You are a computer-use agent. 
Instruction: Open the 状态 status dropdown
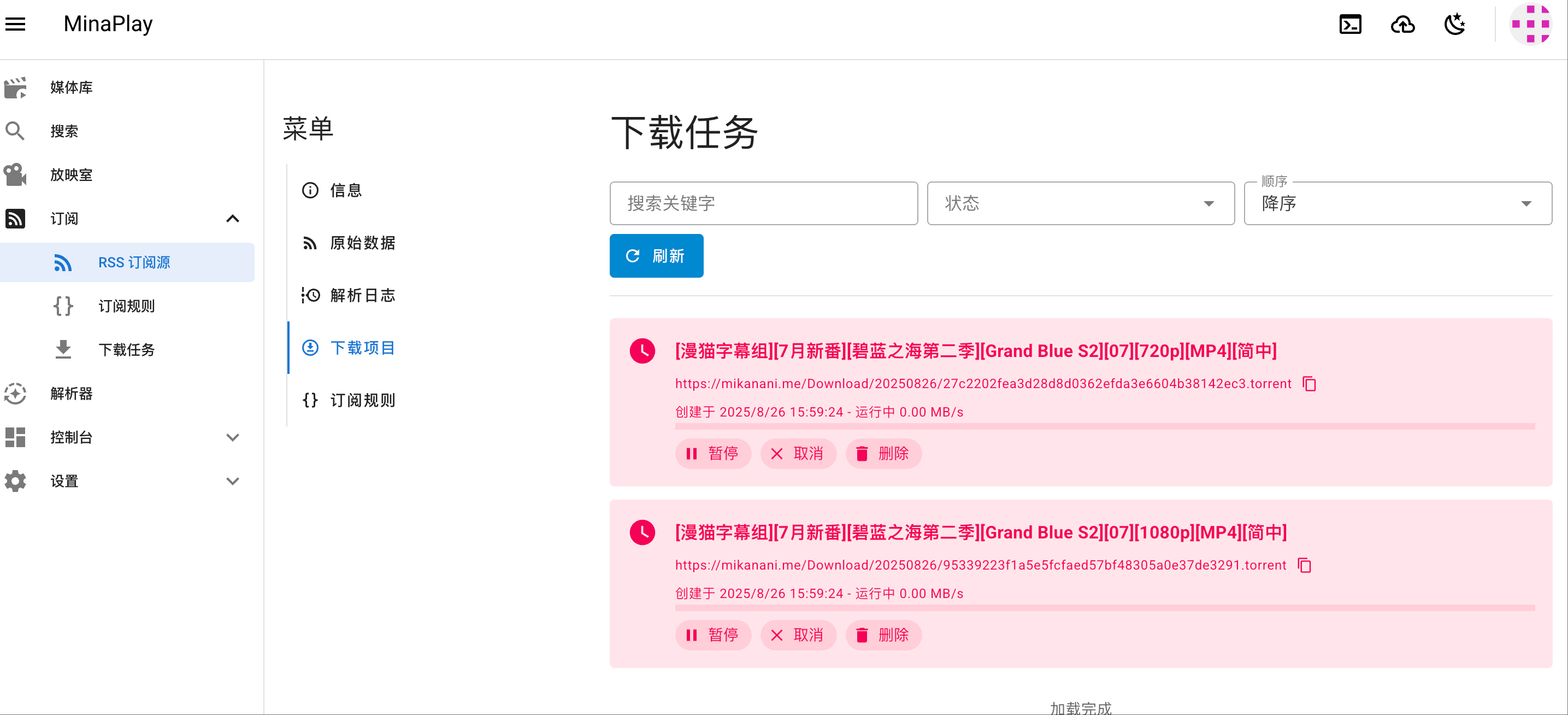click(1081, 203)
